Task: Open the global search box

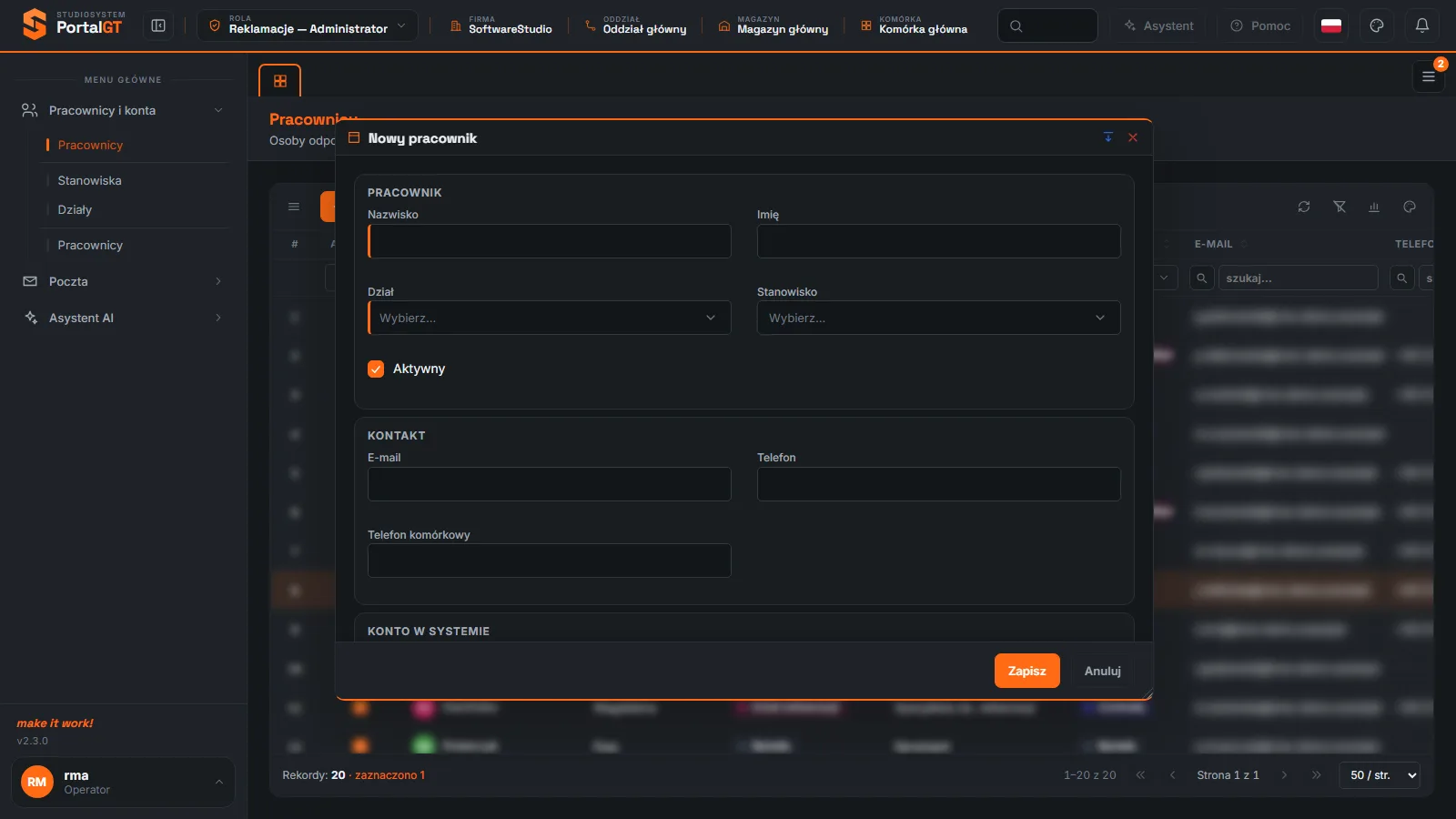Action: [x=1047, y=25]
